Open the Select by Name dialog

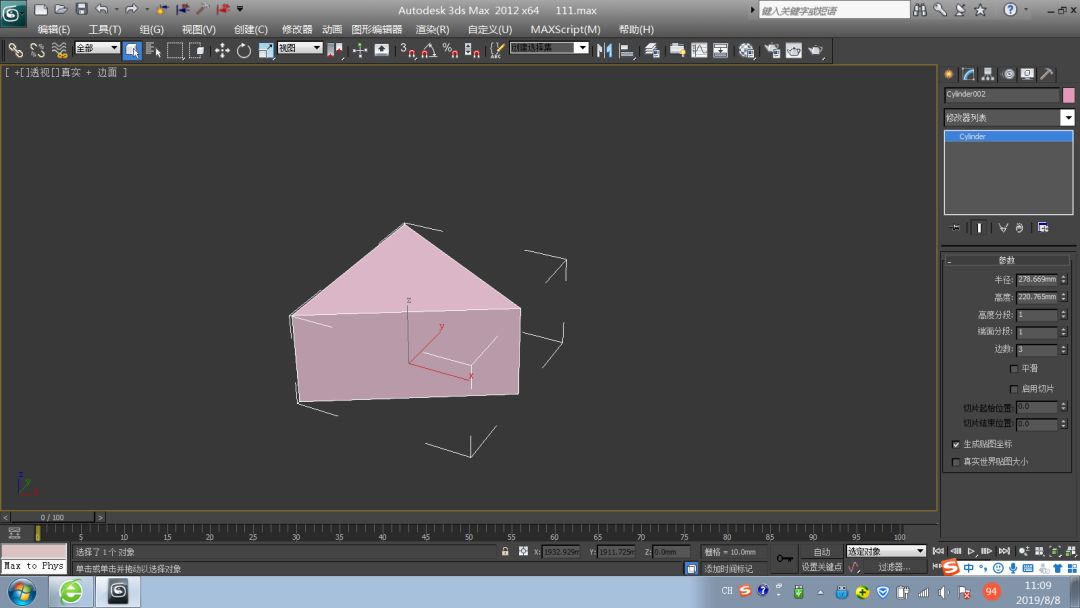click(154, 50)
